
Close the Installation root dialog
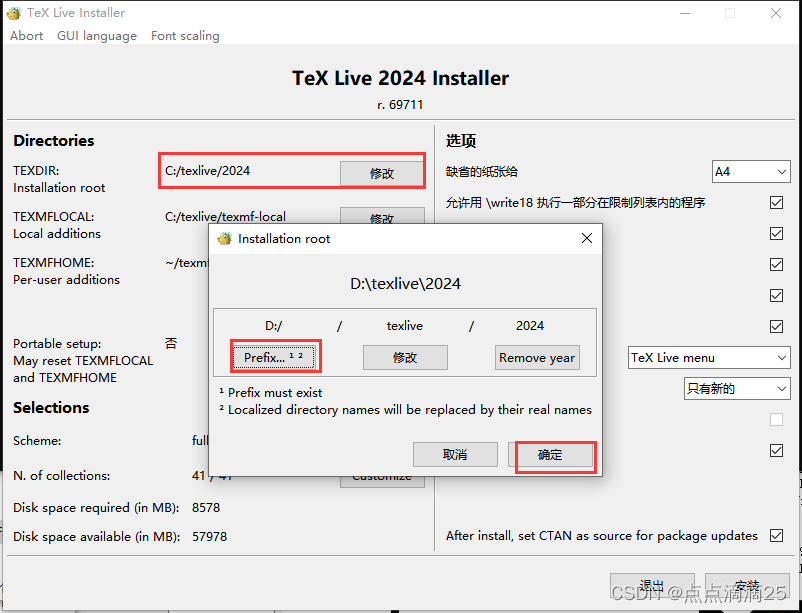coord(587,238)
